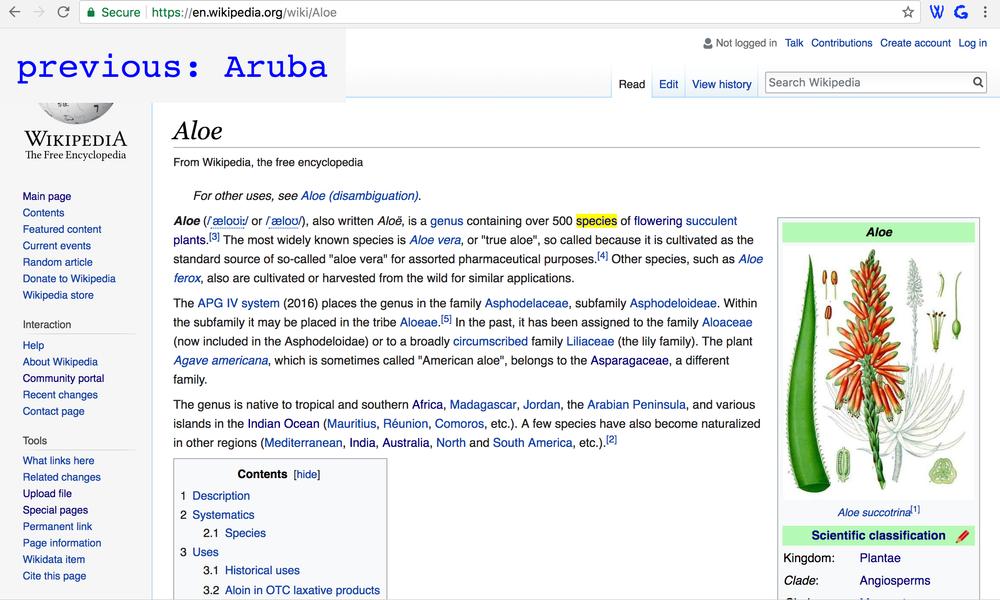This screenshot has height=600, width=1000.
Task: Open the View history tab
Action: pyautogui.click(x=722, y=84)
